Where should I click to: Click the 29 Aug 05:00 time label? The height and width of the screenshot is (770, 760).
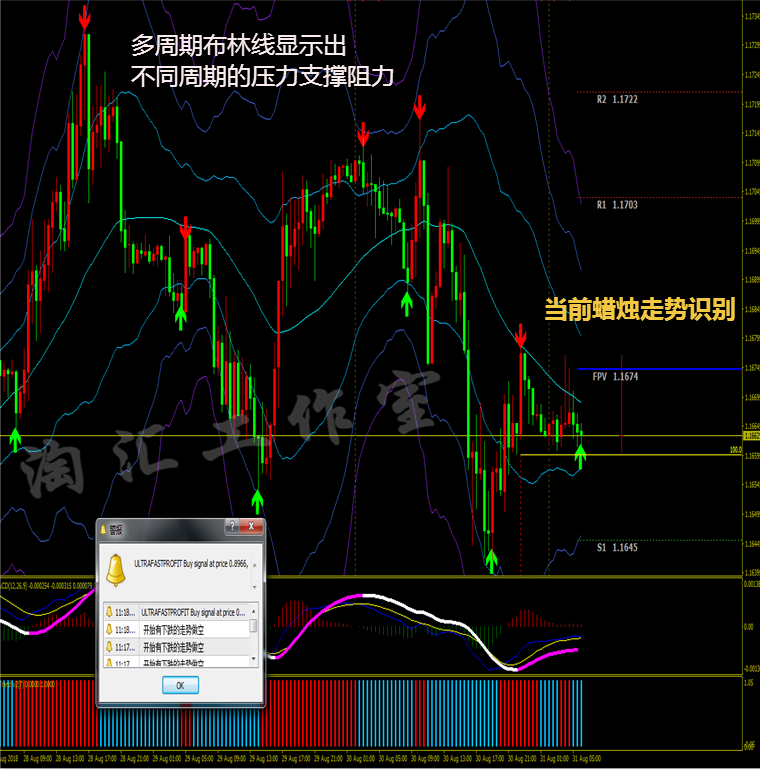pyautogui.click(x=199, y=759)
